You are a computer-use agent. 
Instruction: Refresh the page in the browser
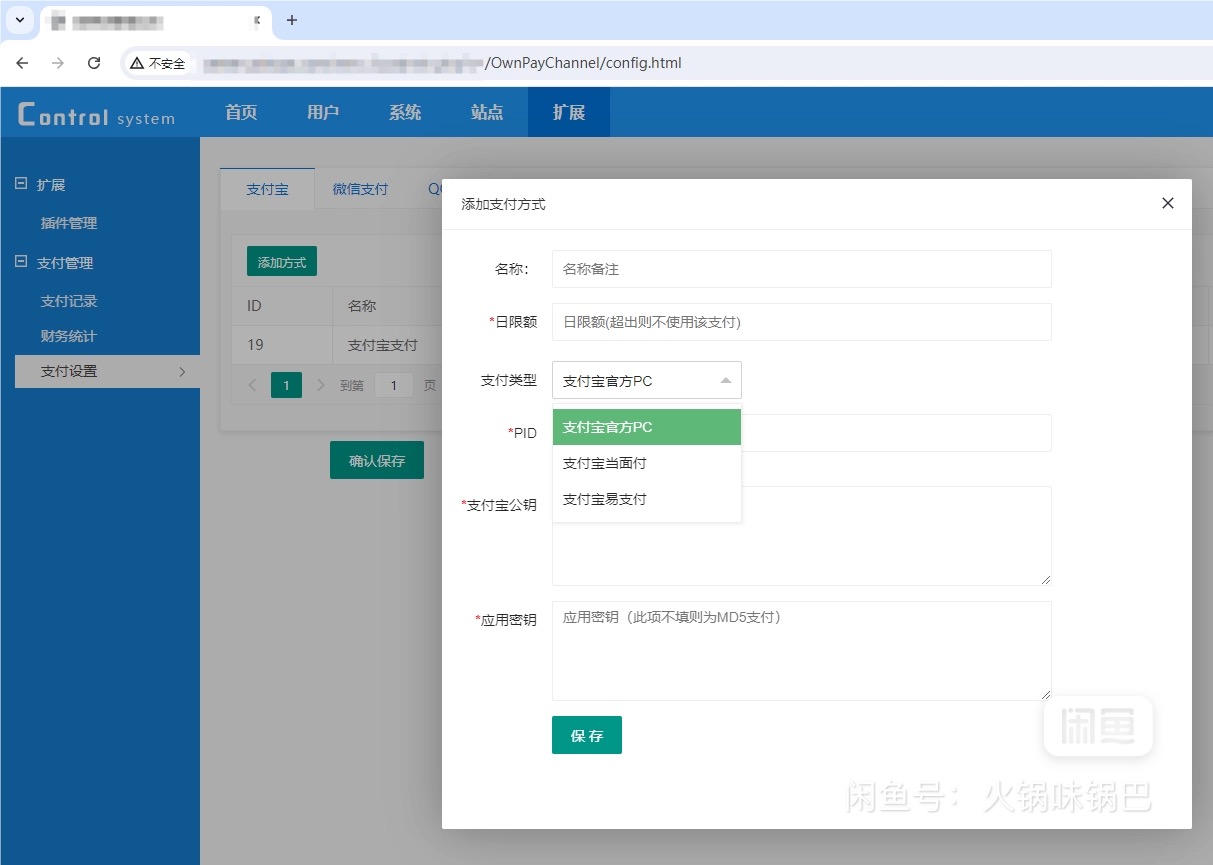[94, 62]
